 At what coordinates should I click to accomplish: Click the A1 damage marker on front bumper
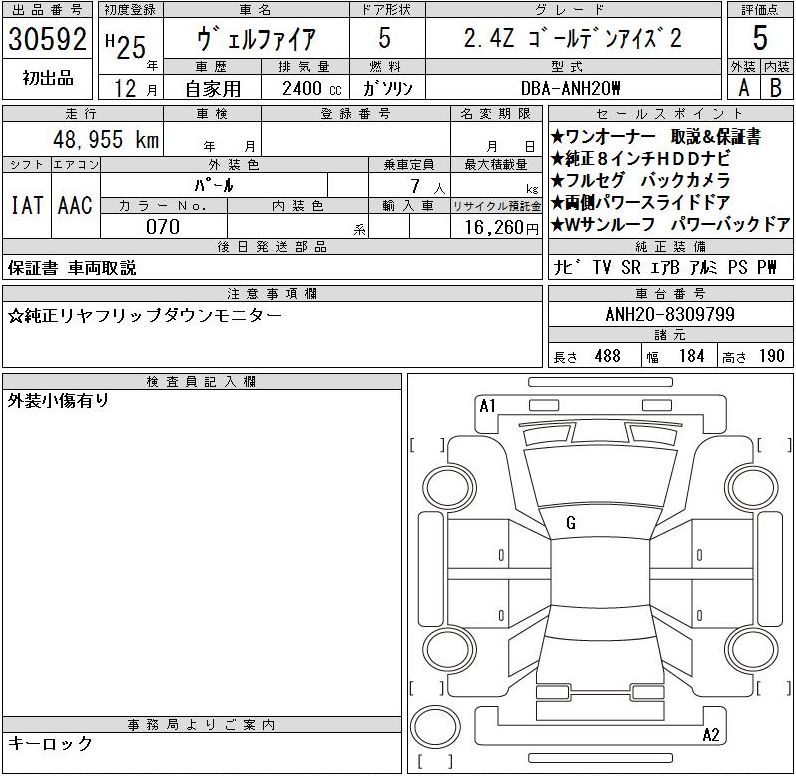click(488, 406)
